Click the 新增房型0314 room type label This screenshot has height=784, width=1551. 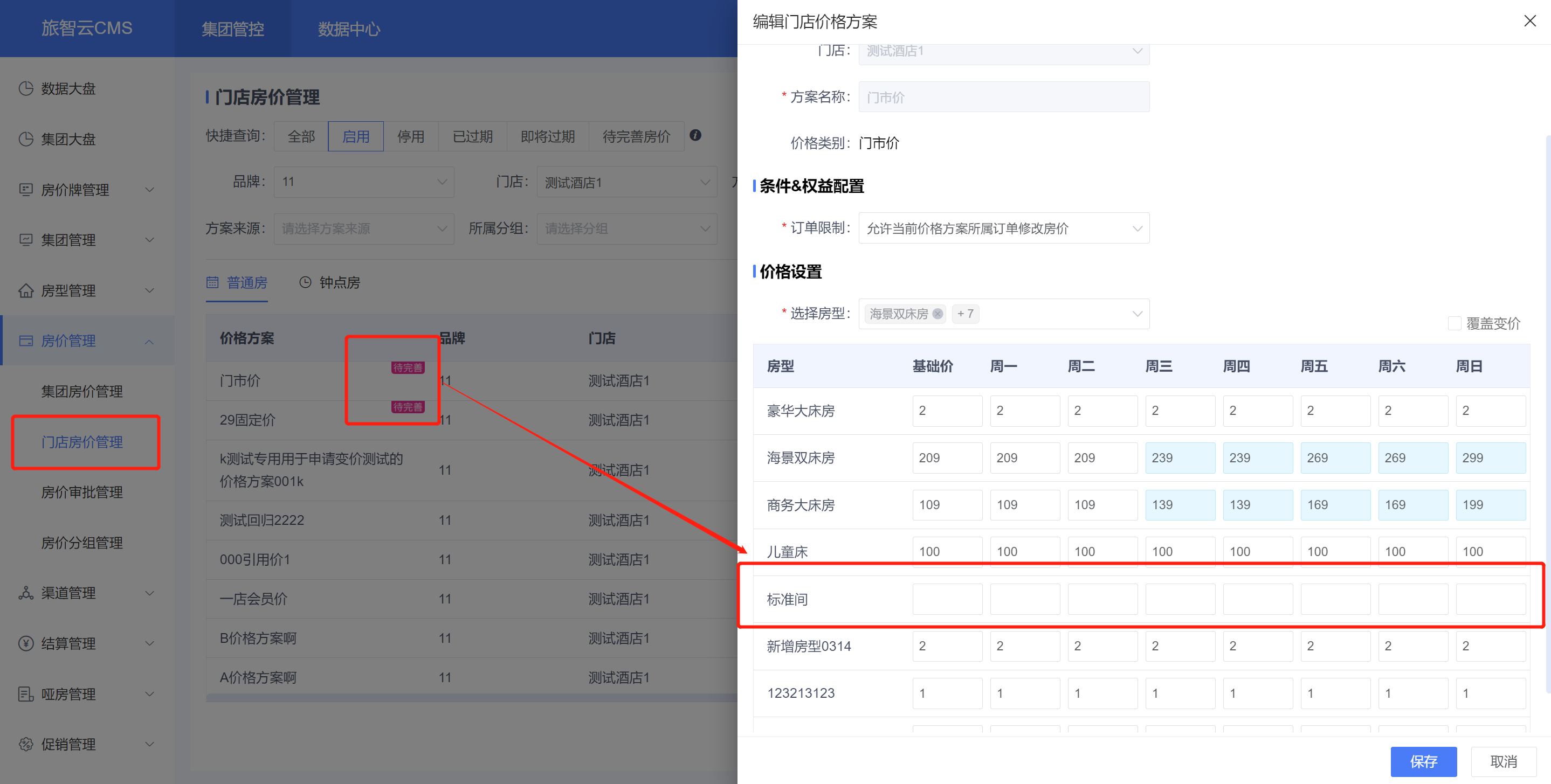pos(809,646)
